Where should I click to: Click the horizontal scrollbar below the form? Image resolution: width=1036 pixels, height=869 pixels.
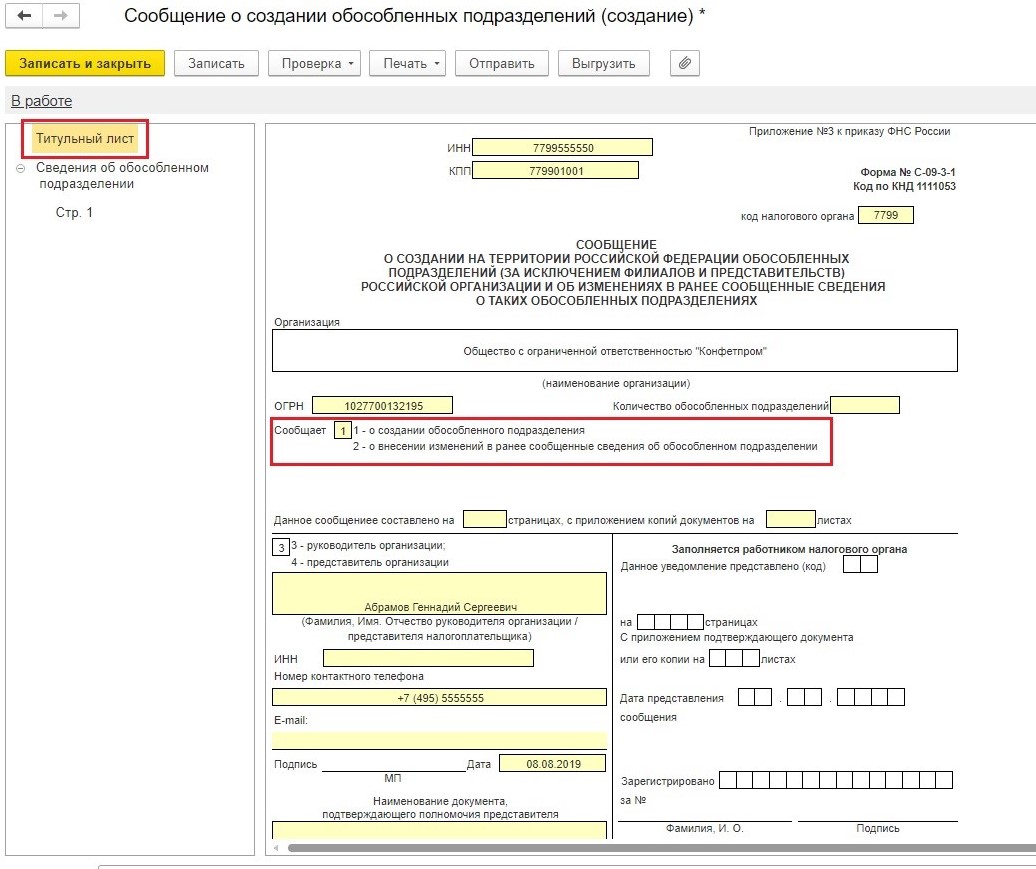pyautogui.click(x=650, y=848)
